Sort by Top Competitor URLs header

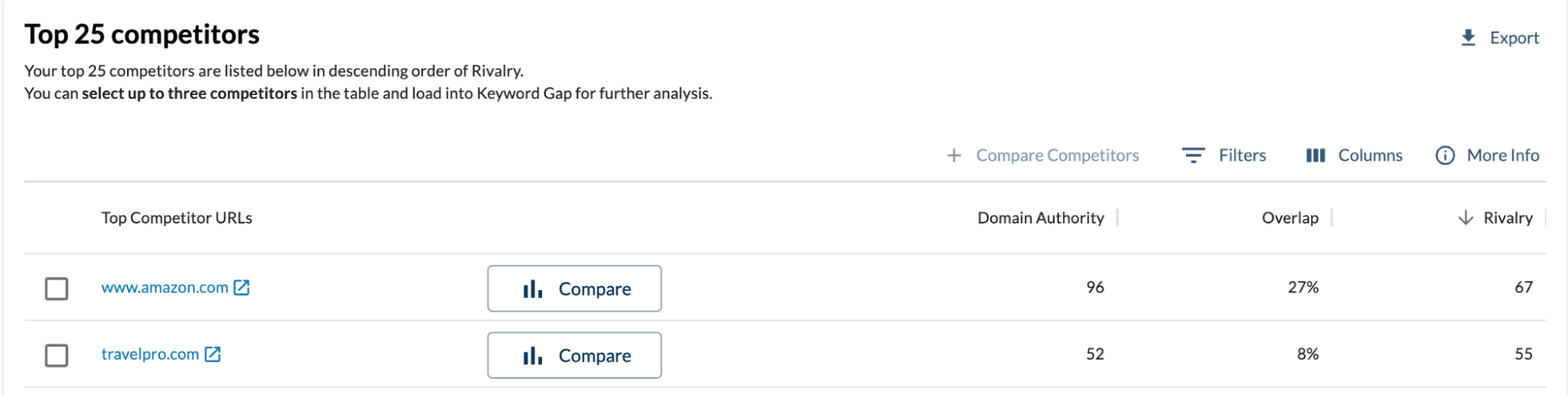tap(176, 218)
